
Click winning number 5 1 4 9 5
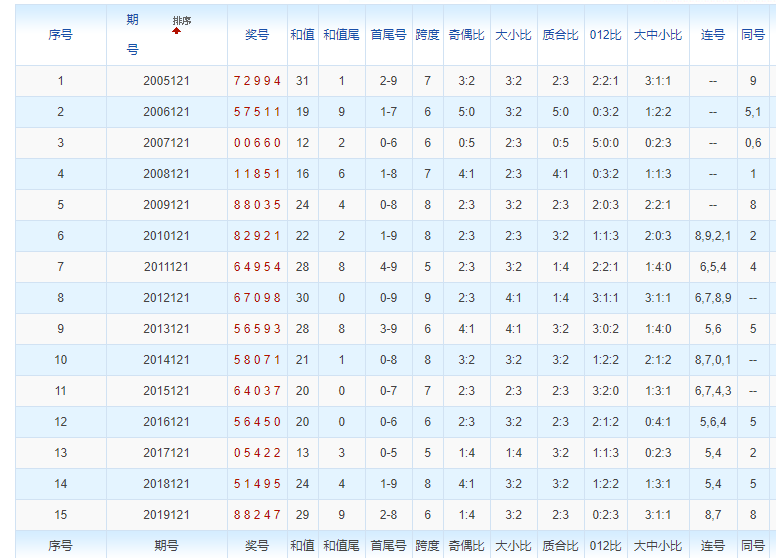click(257, 484)
